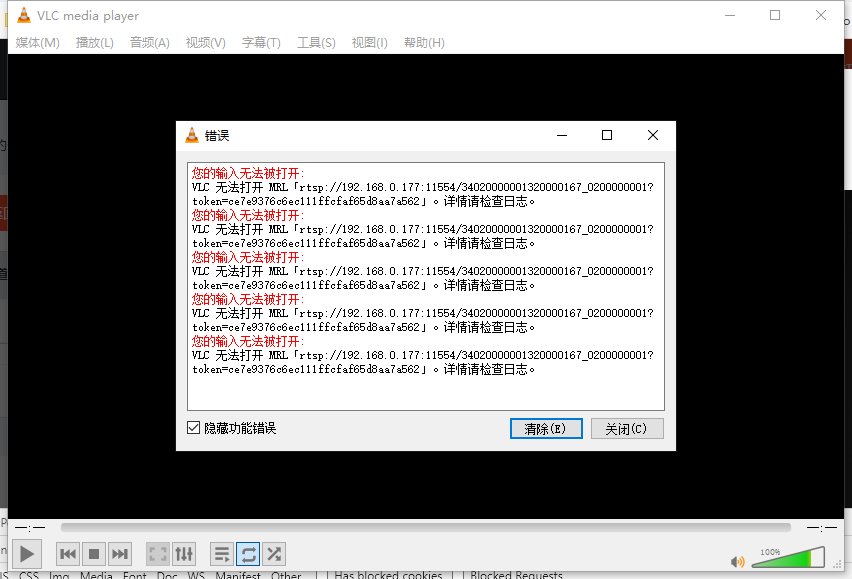Select Manifest filter in background browser window
This screenshot has height=579, width=852.
pyautogui.click(x=238, y=575)
